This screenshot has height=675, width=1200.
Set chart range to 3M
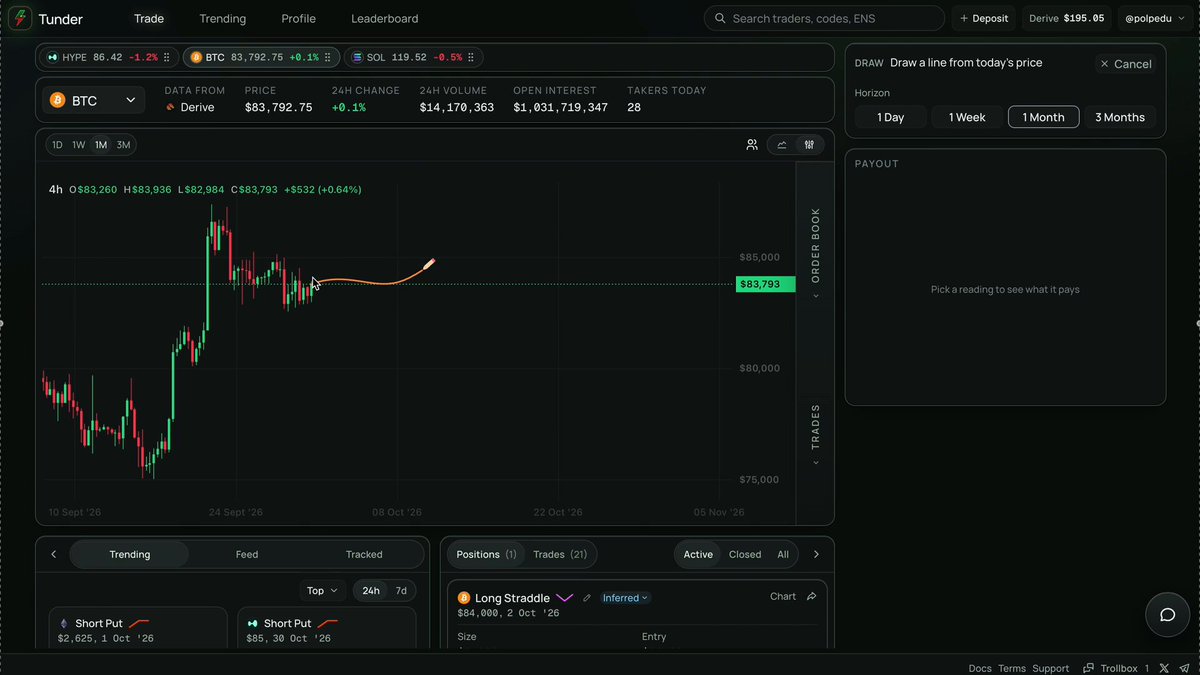(x=123, y=145)
